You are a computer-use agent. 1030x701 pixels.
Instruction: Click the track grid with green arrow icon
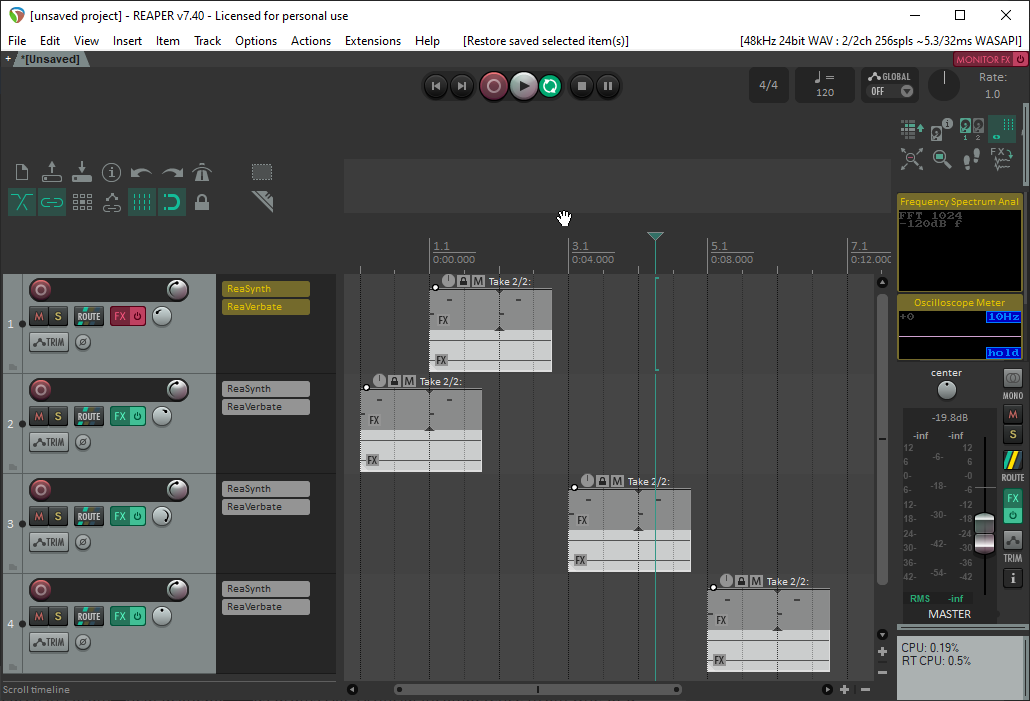pyautogui.click(x=912, y=129)
